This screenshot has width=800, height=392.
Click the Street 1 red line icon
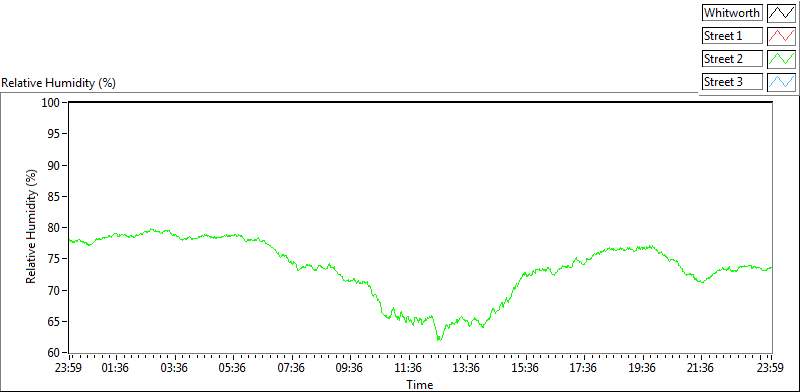click(781, 36)
